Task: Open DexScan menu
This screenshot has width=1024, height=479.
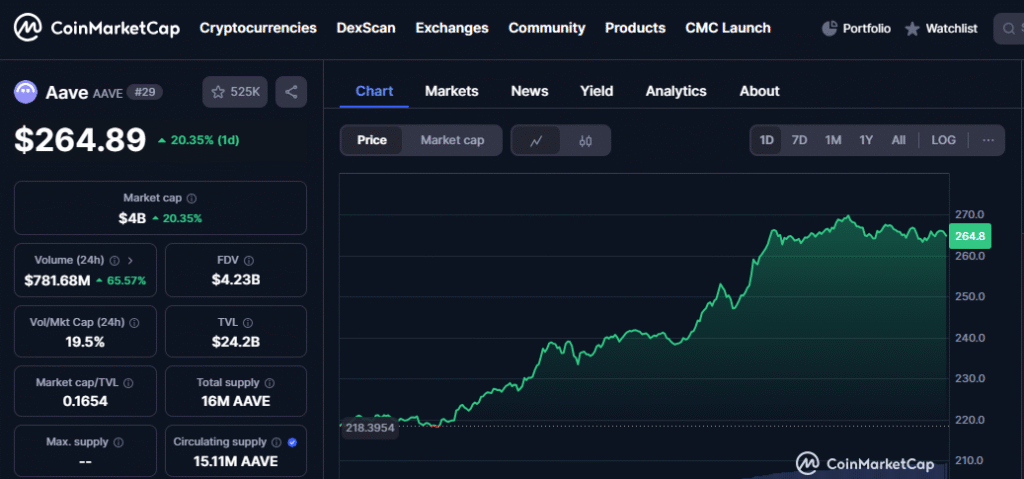Action: pyautogui.click(x=366, y=28)
